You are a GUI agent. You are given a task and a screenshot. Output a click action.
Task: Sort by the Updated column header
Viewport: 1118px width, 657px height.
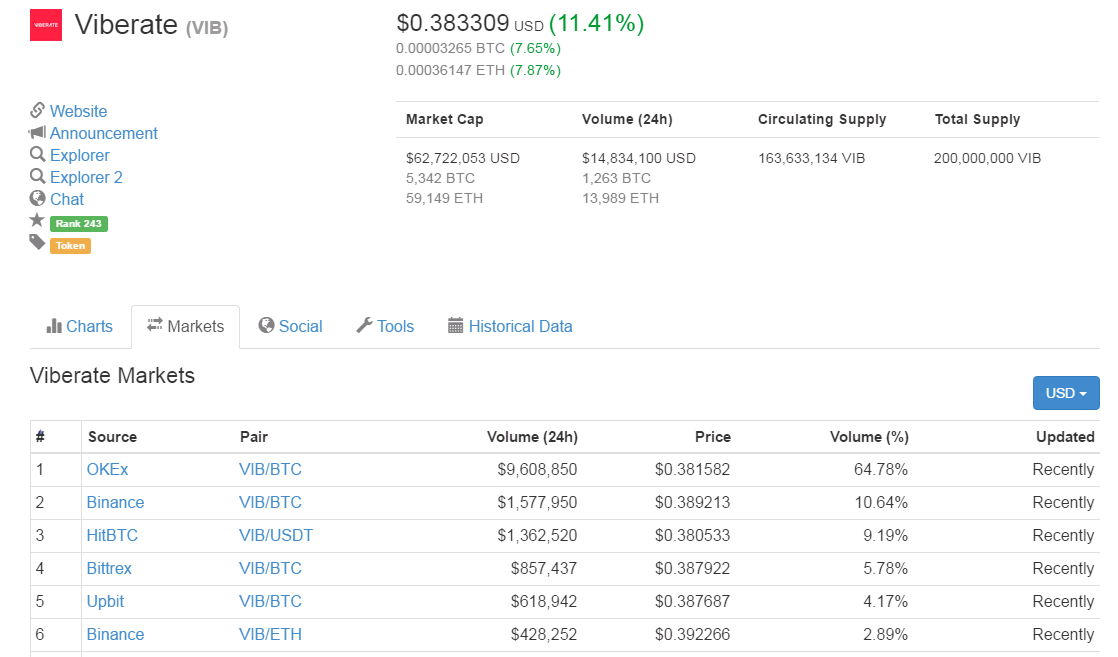coord(1065,437)
